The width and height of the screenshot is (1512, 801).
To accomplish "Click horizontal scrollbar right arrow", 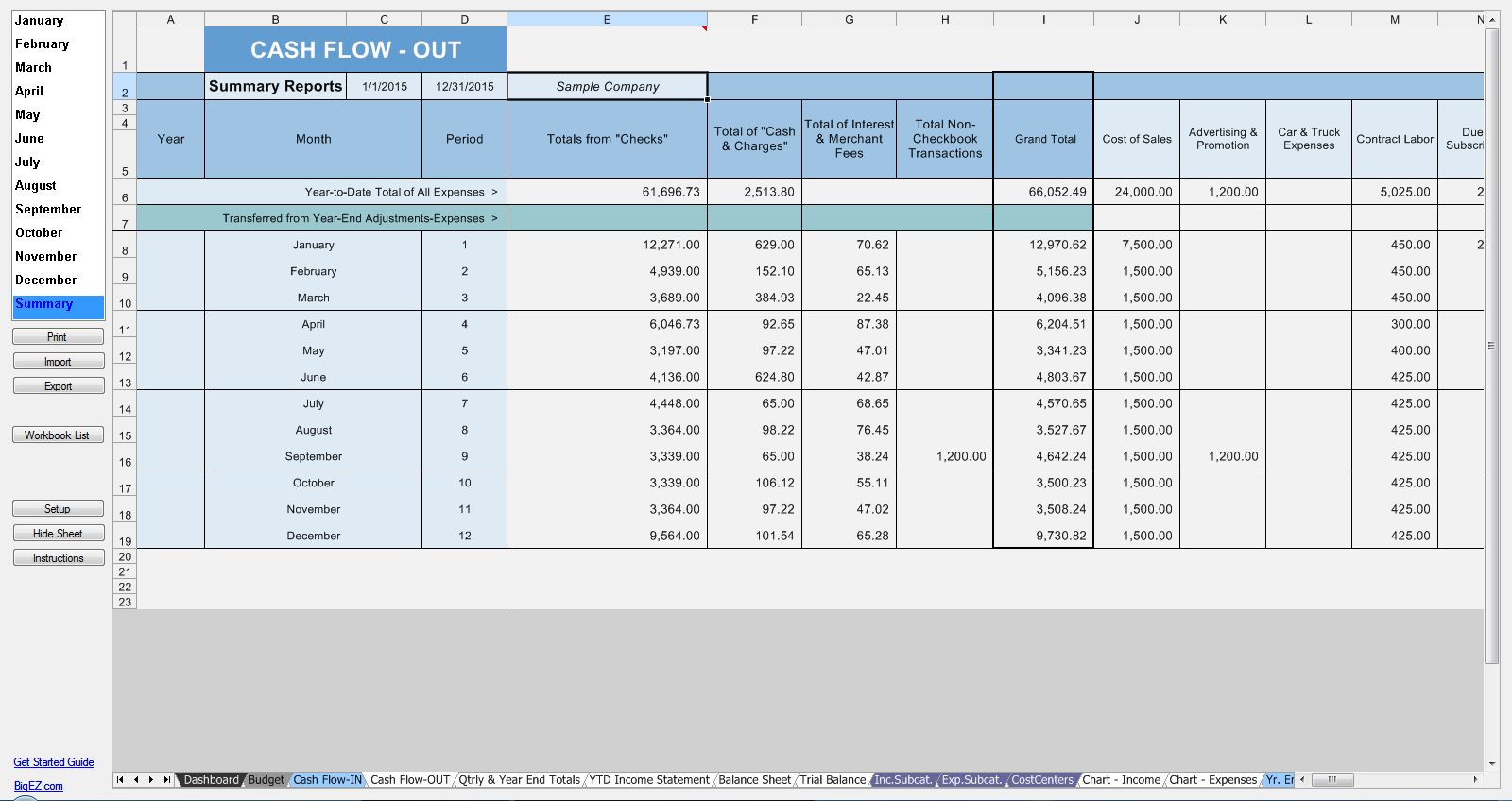I will [1475, 780].
